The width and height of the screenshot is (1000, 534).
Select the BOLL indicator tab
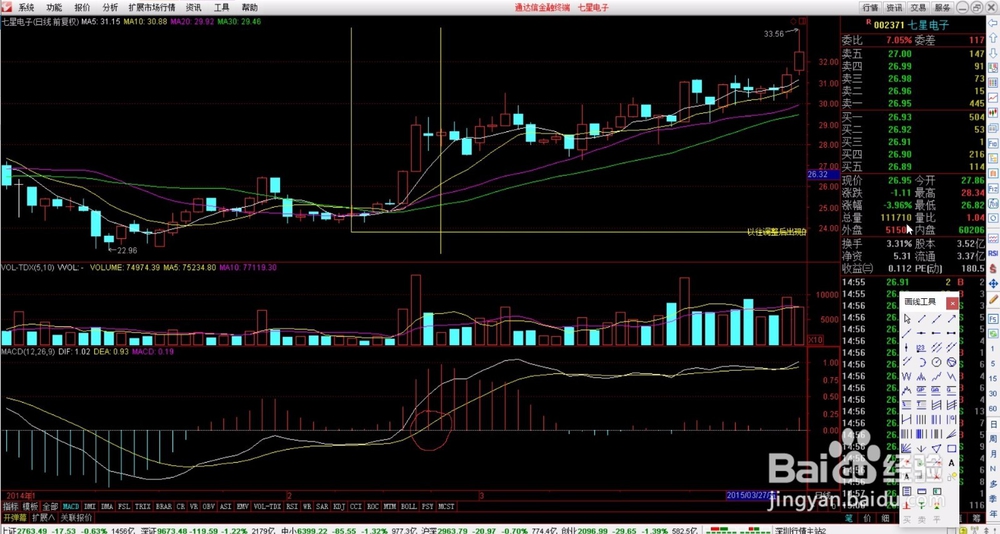pos(409,506)
